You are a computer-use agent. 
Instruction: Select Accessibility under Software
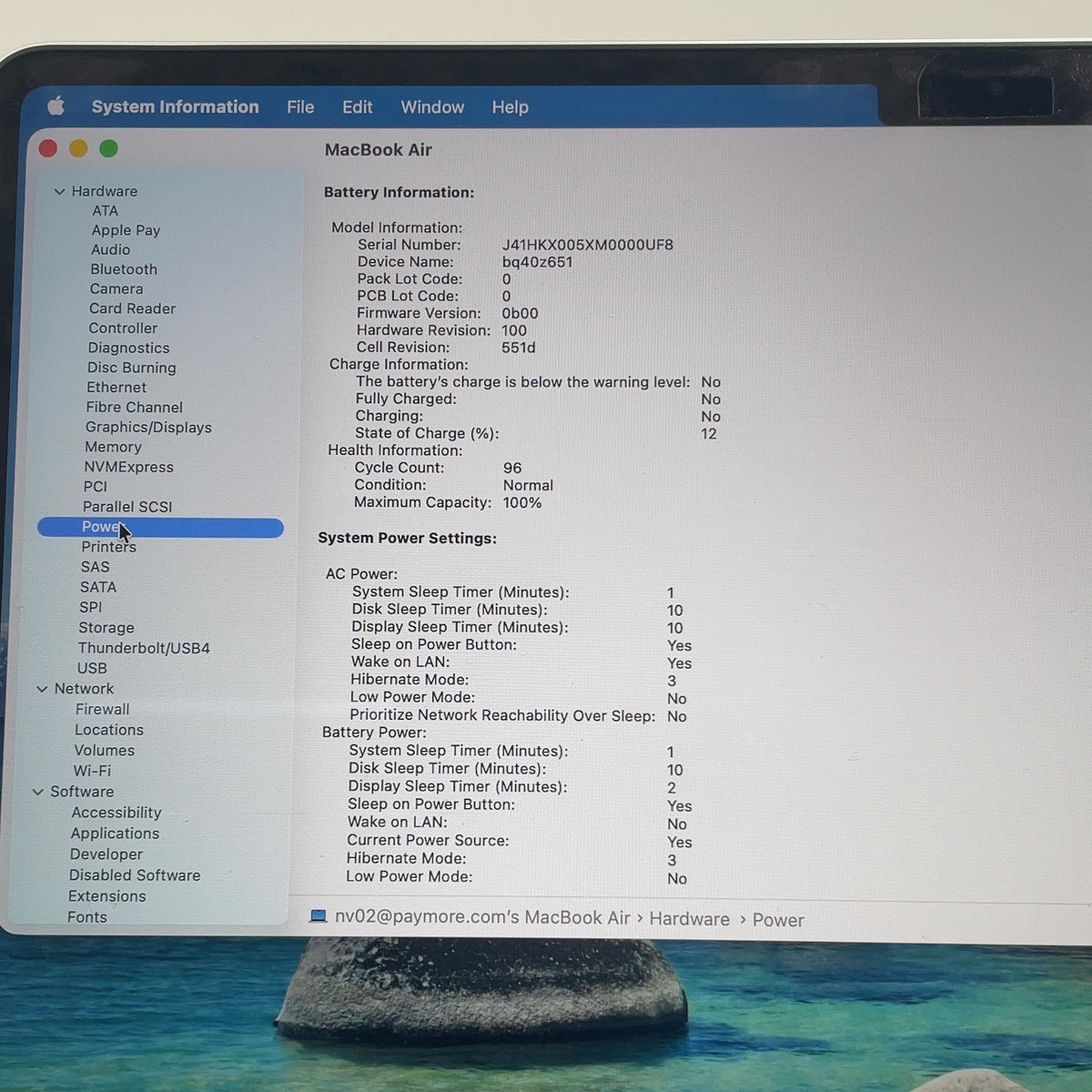[116, 814]
